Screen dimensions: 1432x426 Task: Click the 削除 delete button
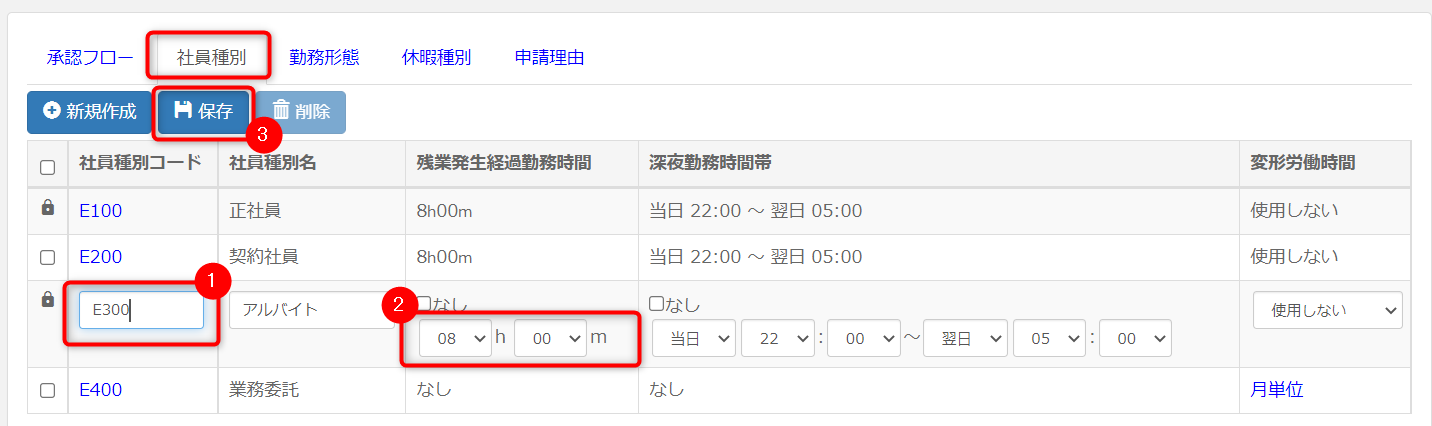click(x=301, y=112)
